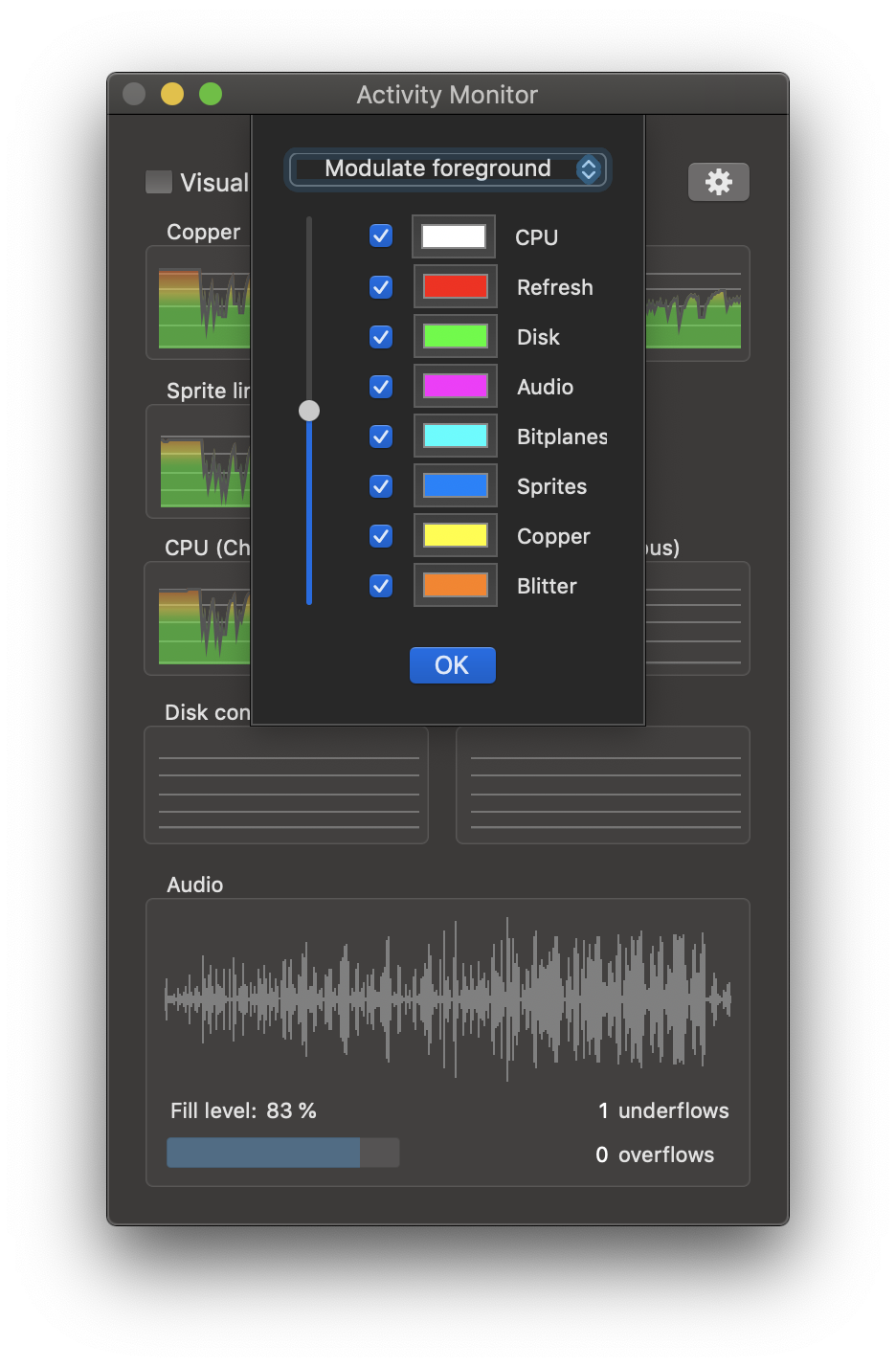Click the vertical opacity slider knob
The image size is (896, 1367).
[309, 411]
